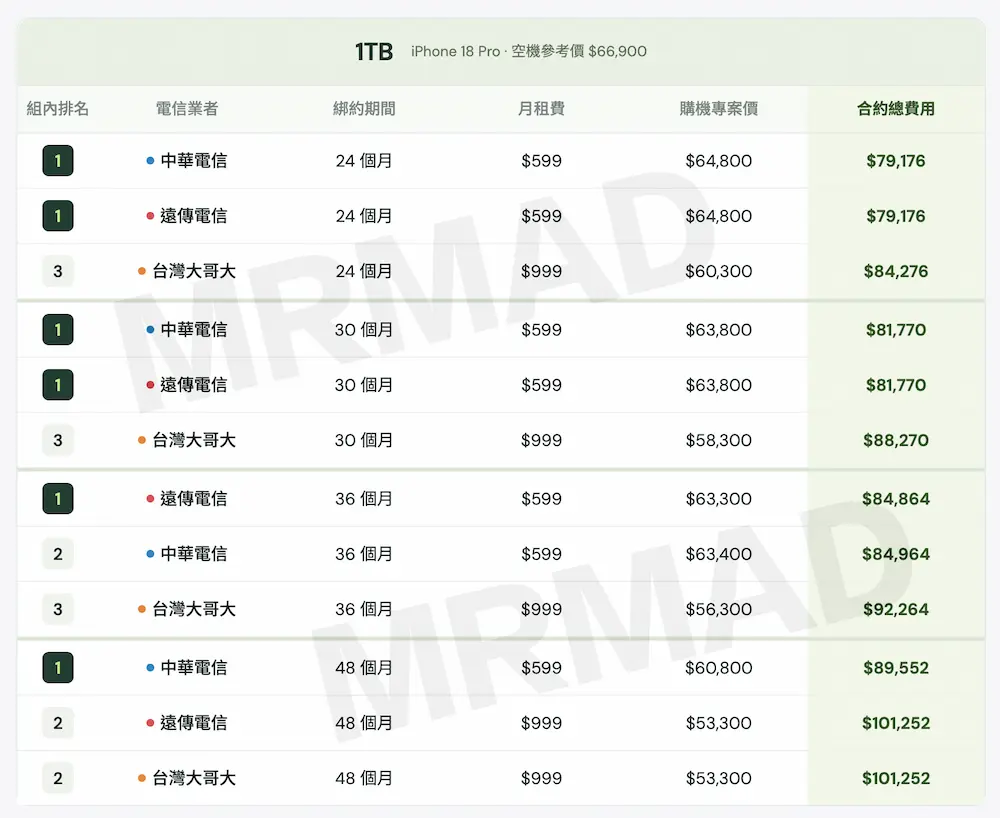The height and width of the screenshot is (818, 1000).
Task: Click the total cost $88,270
Action: [896, 440]
